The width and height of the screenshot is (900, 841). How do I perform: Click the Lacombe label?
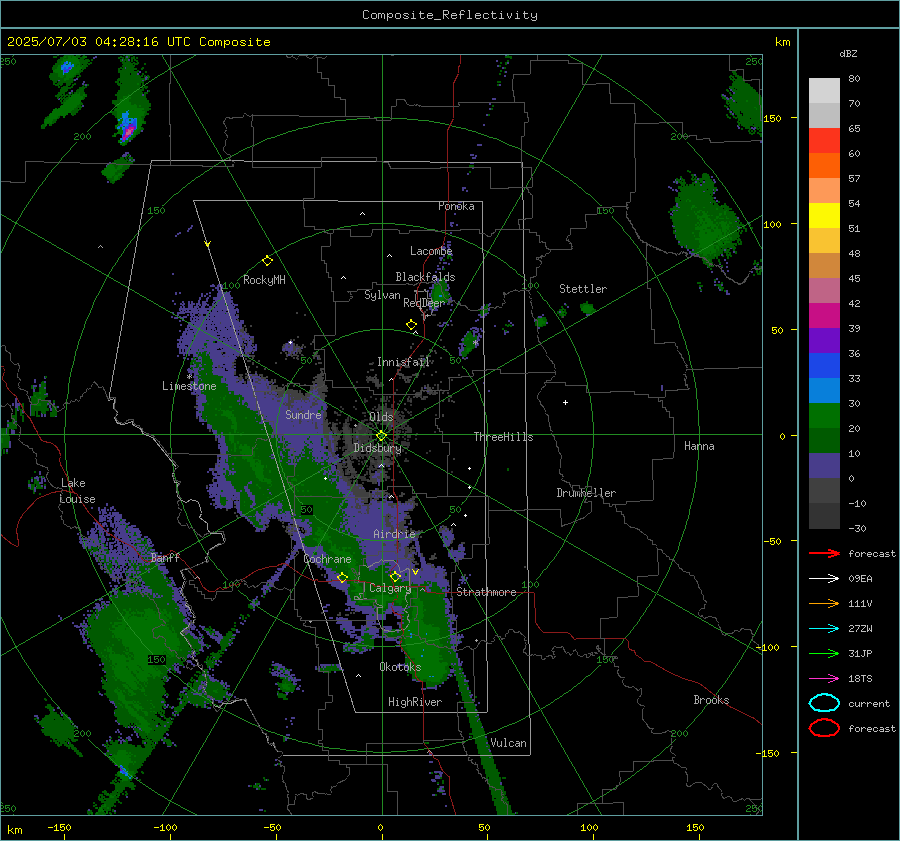click(x=431, y=251)
